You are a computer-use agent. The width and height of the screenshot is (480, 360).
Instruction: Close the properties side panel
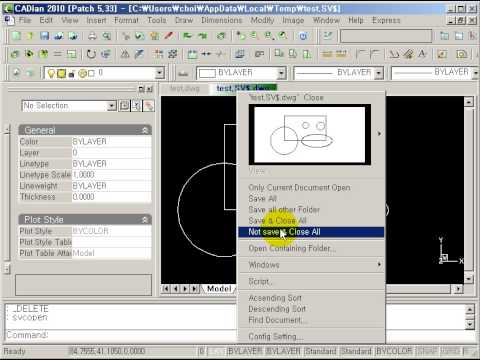tap(150, 89)
